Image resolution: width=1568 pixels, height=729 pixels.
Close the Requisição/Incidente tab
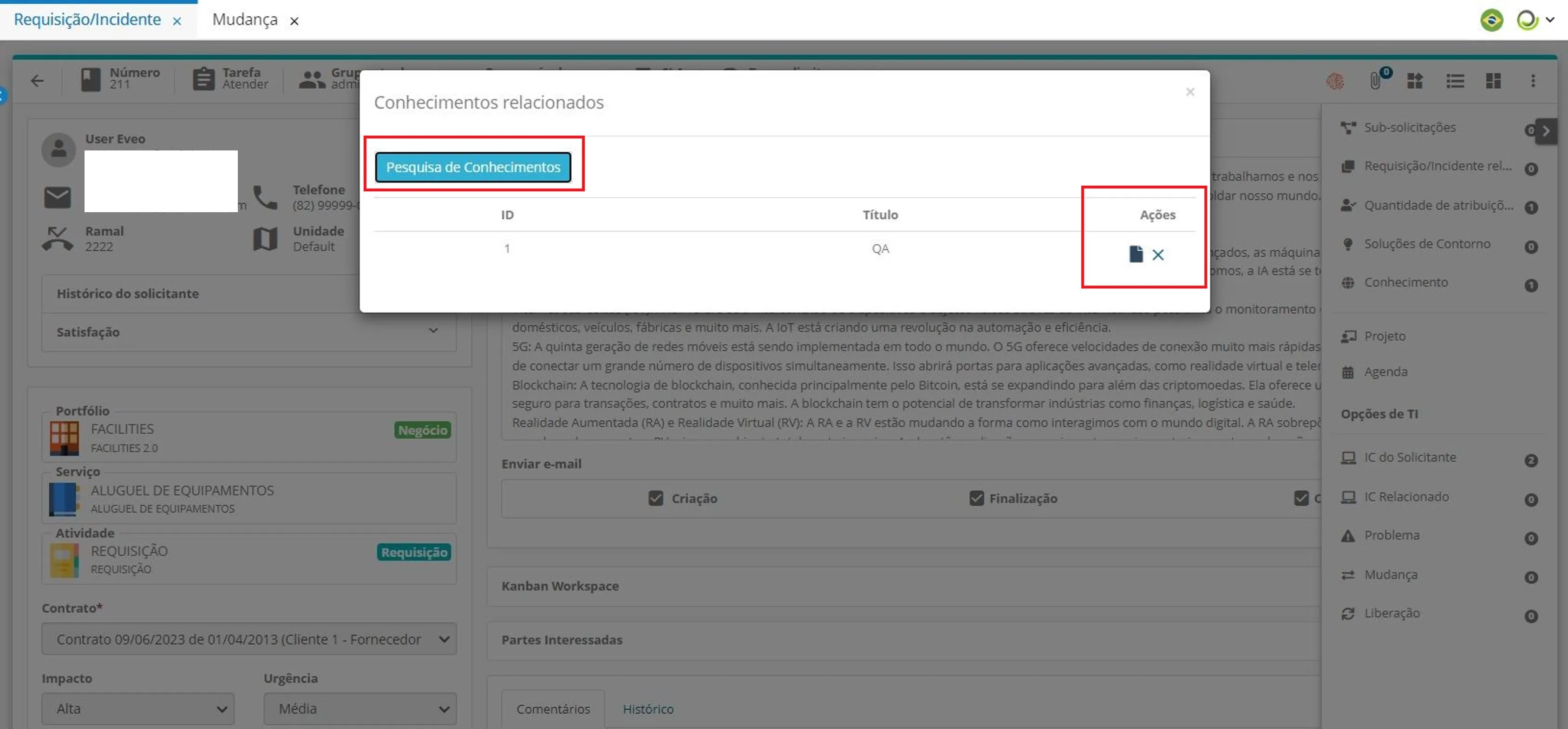coord(177,21)
